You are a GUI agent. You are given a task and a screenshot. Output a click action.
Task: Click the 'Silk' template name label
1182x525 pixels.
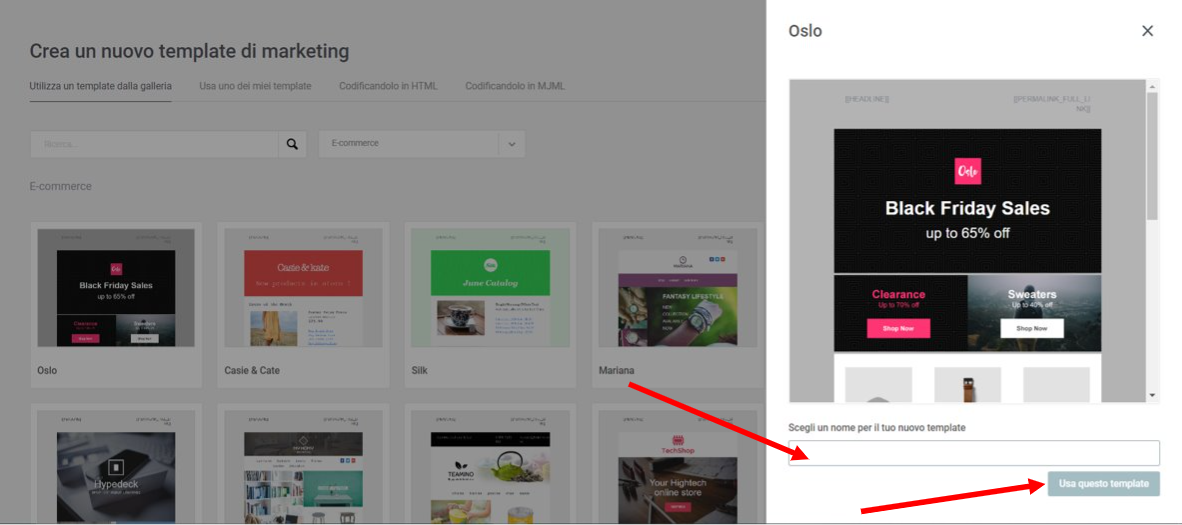click(419, 370)
